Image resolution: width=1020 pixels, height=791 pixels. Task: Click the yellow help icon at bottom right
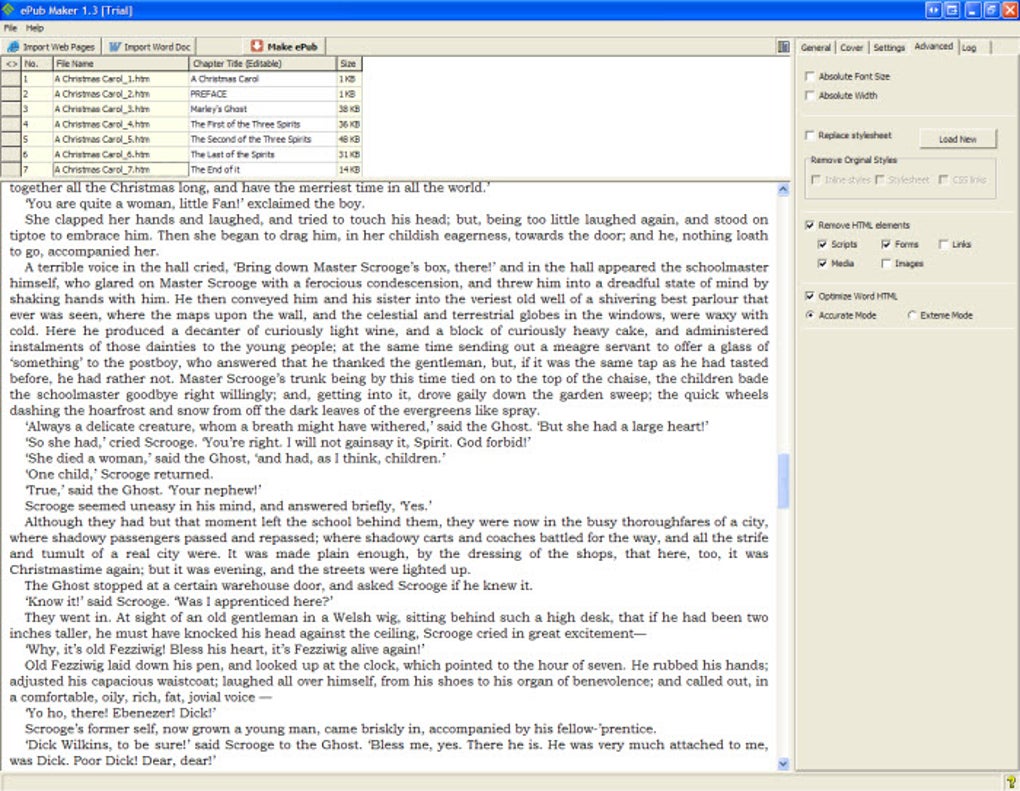[x=1013, y=780]
